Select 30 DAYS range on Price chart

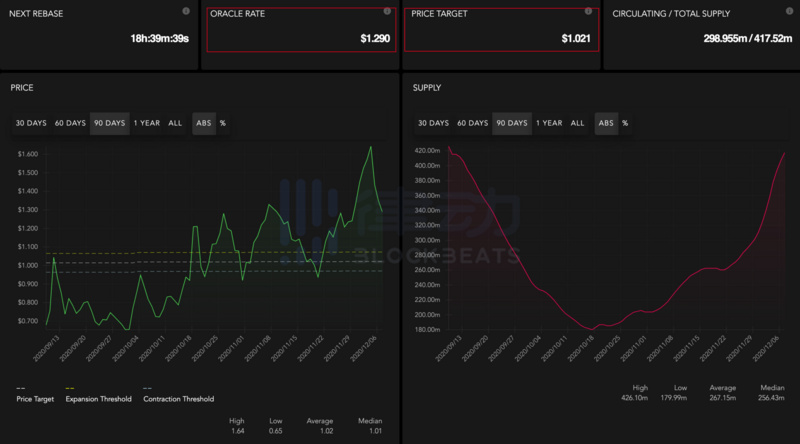point(30,123)
